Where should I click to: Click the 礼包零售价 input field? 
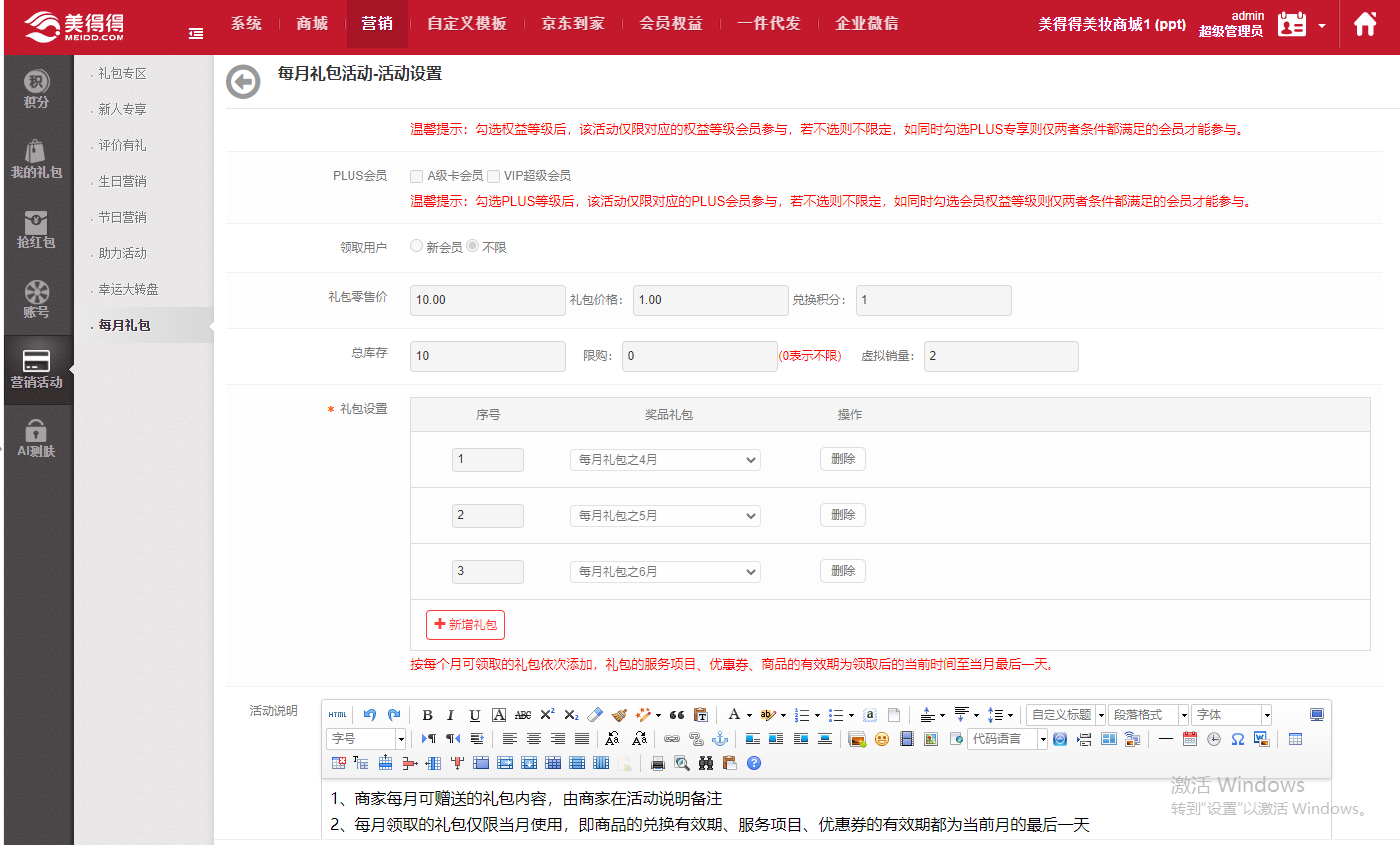(488, 300)
